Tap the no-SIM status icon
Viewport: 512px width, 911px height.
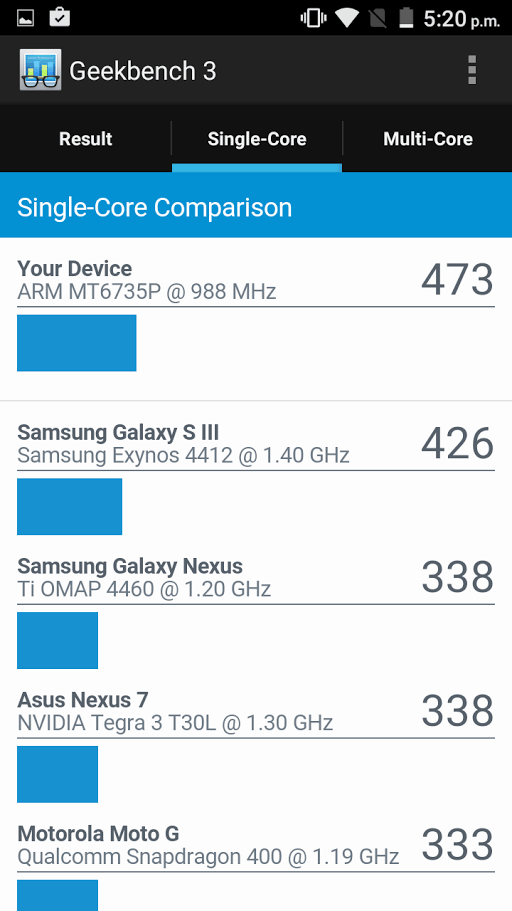pyautogui.click(x=378, y=18)
